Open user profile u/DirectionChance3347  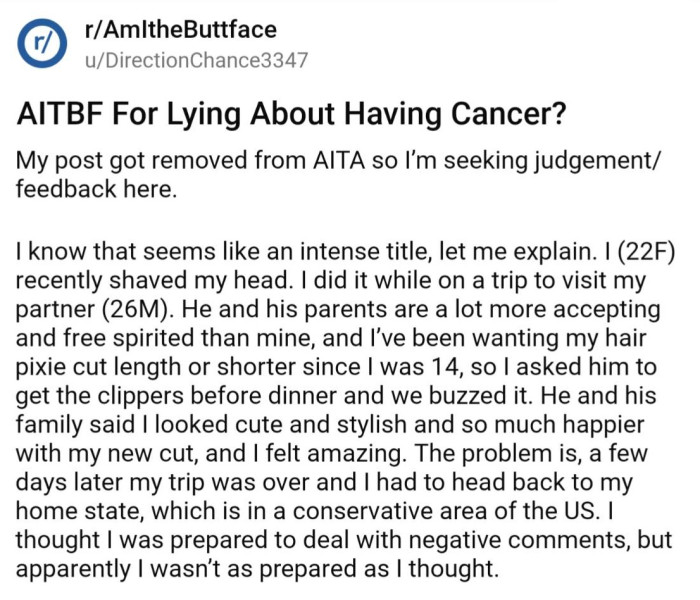[196, 60]
